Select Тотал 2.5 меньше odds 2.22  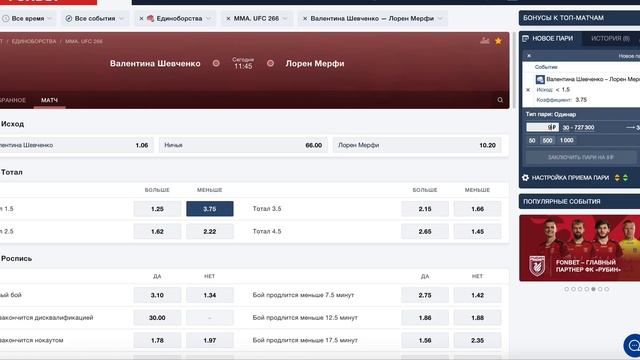(x=210, y=231)
